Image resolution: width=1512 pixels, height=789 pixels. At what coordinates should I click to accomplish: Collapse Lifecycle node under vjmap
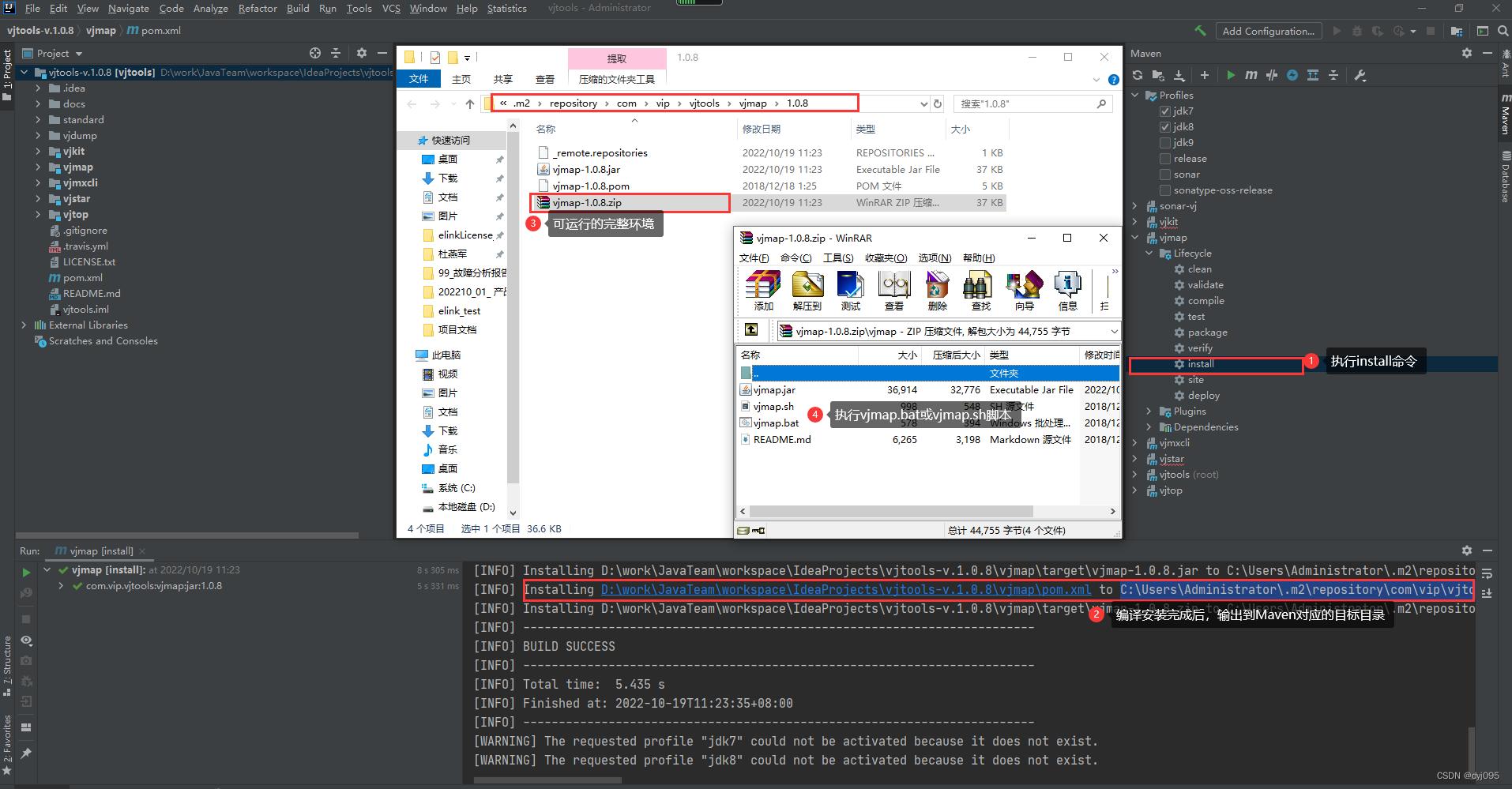[x=1149, y=254]
